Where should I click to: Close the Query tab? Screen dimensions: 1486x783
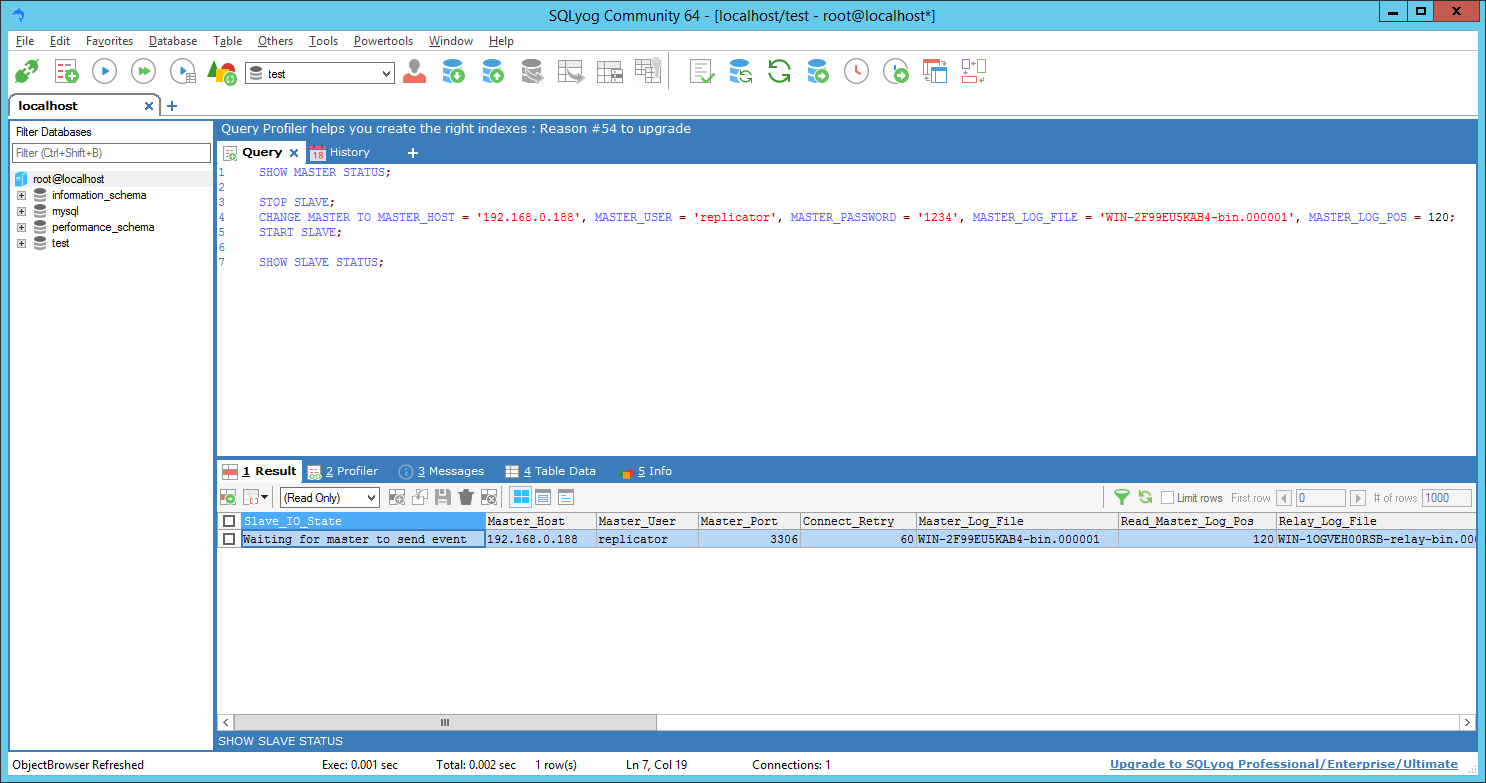click(x=294, y=153)
